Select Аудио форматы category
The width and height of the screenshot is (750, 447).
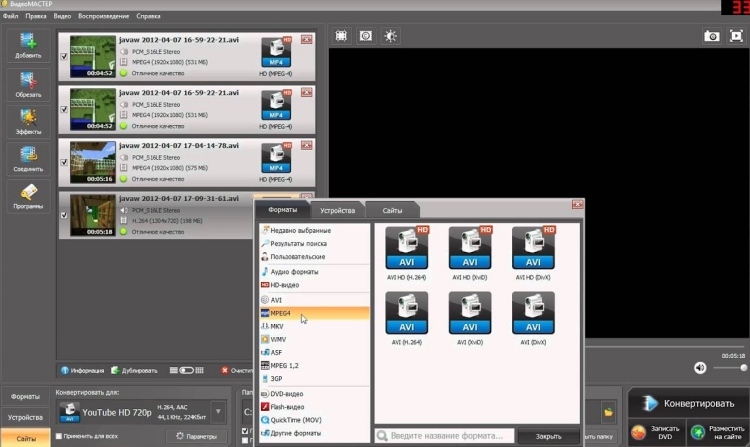[x=315, y=272]
